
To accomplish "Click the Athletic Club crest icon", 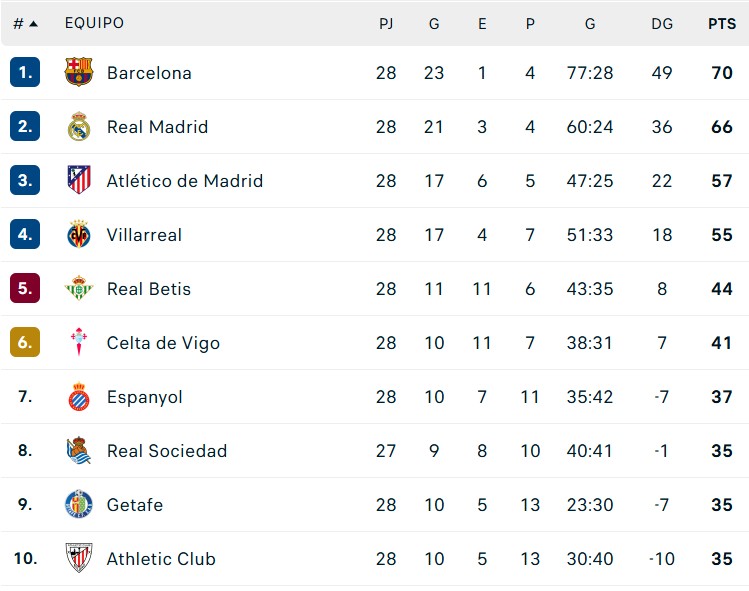I will [78, 559].
